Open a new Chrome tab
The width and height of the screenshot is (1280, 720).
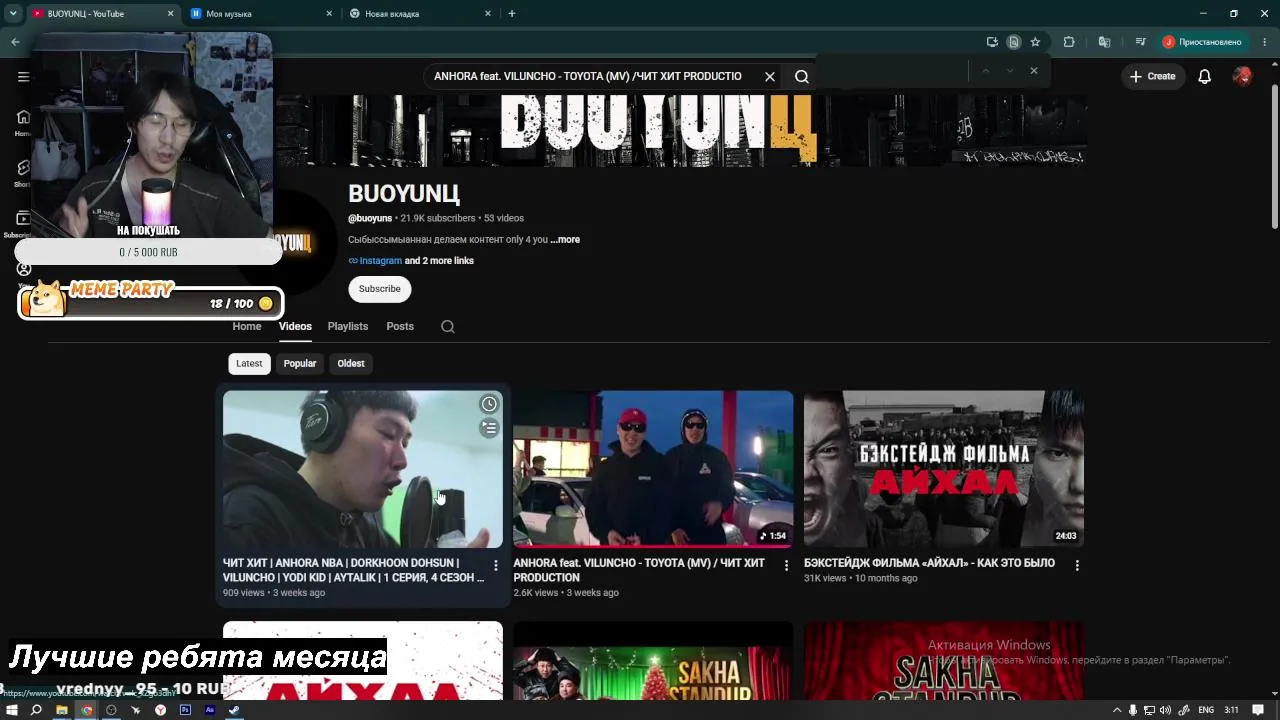tap(512, 14)
